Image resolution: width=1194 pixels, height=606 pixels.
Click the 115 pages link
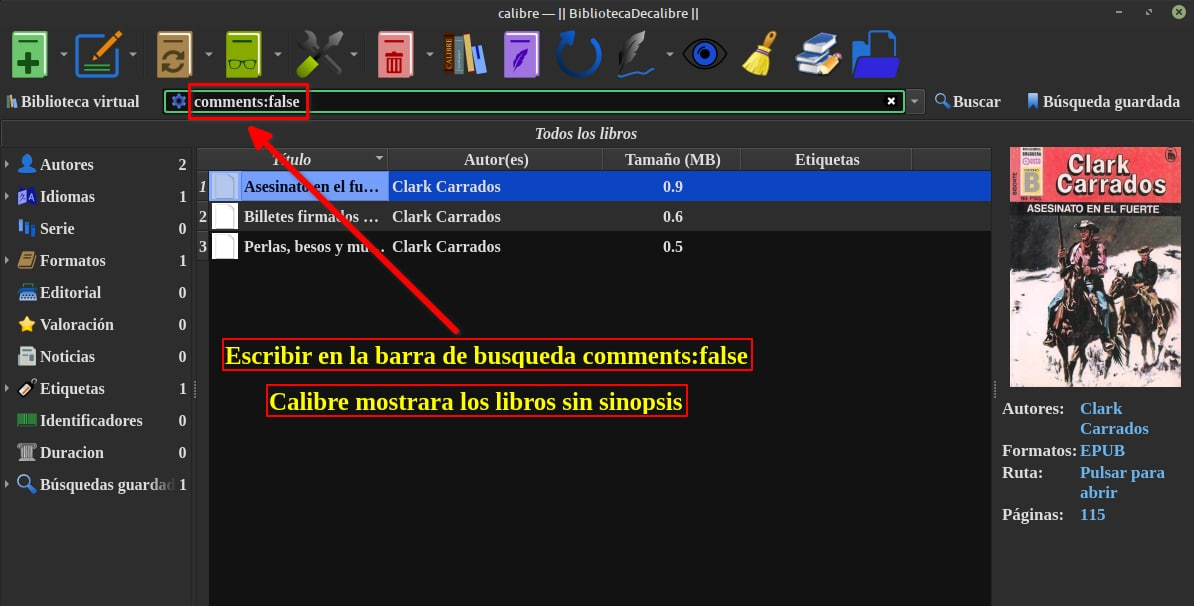(x=1092, y=514)
